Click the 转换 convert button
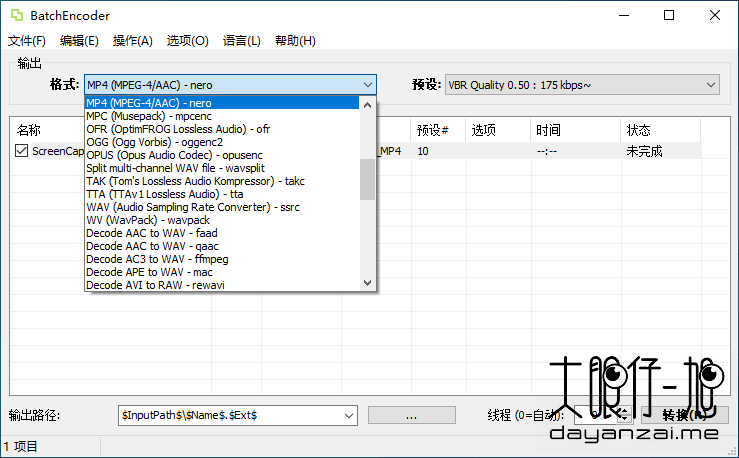This screenshot has width=739, height=458. (x=684, y=416)
